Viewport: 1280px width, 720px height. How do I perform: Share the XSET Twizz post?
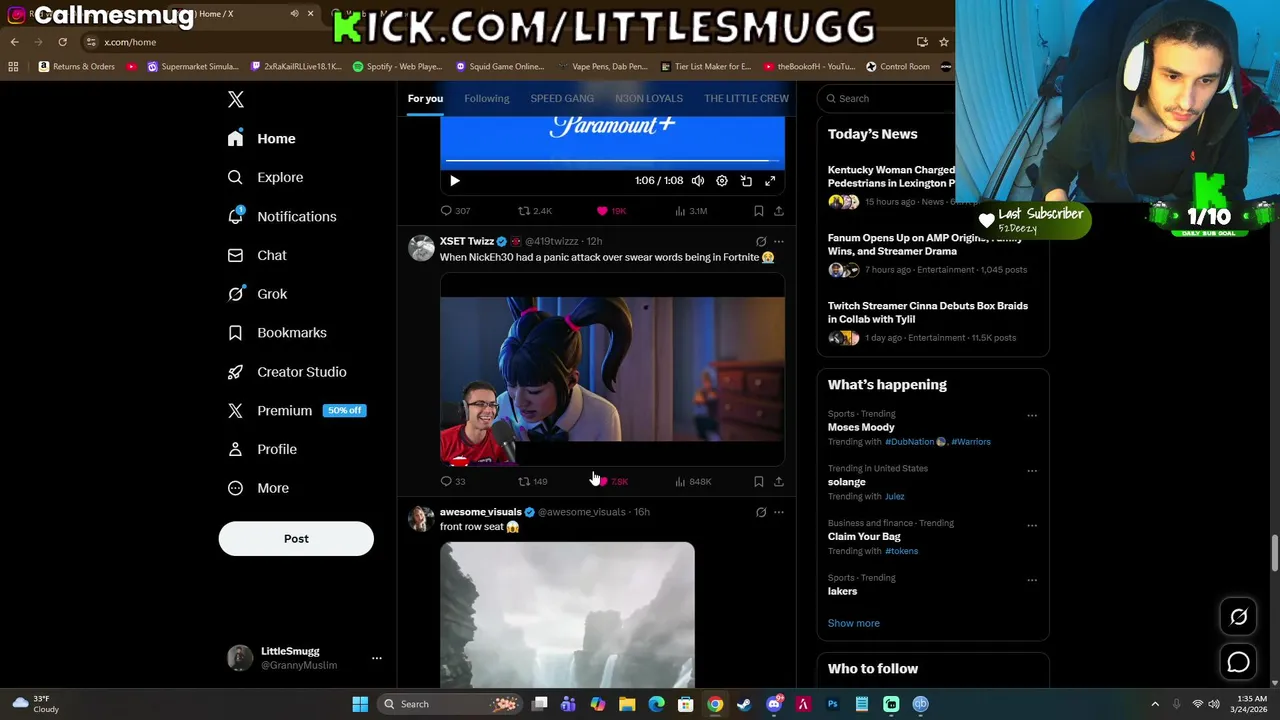779,482
